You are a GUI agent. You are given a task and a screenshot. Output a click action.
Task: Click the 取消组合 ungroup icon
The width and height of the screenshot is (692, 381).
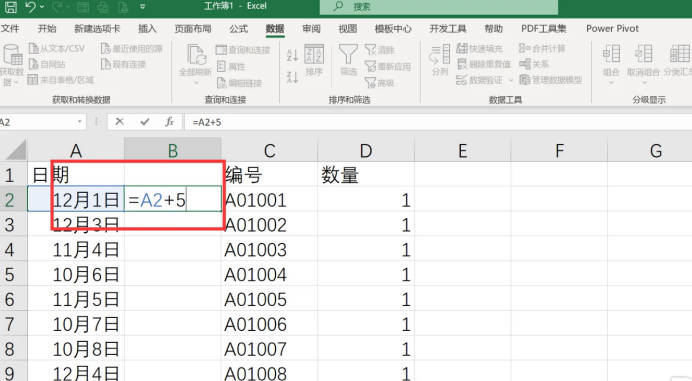(x=643, y=54)
